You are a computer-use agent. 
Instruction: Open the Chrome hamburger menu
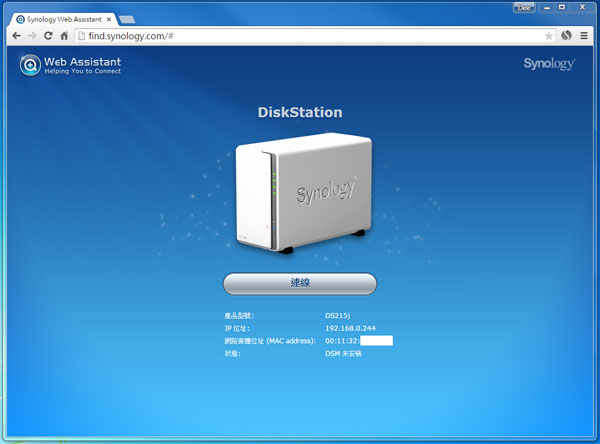click(x=585, y=35)
